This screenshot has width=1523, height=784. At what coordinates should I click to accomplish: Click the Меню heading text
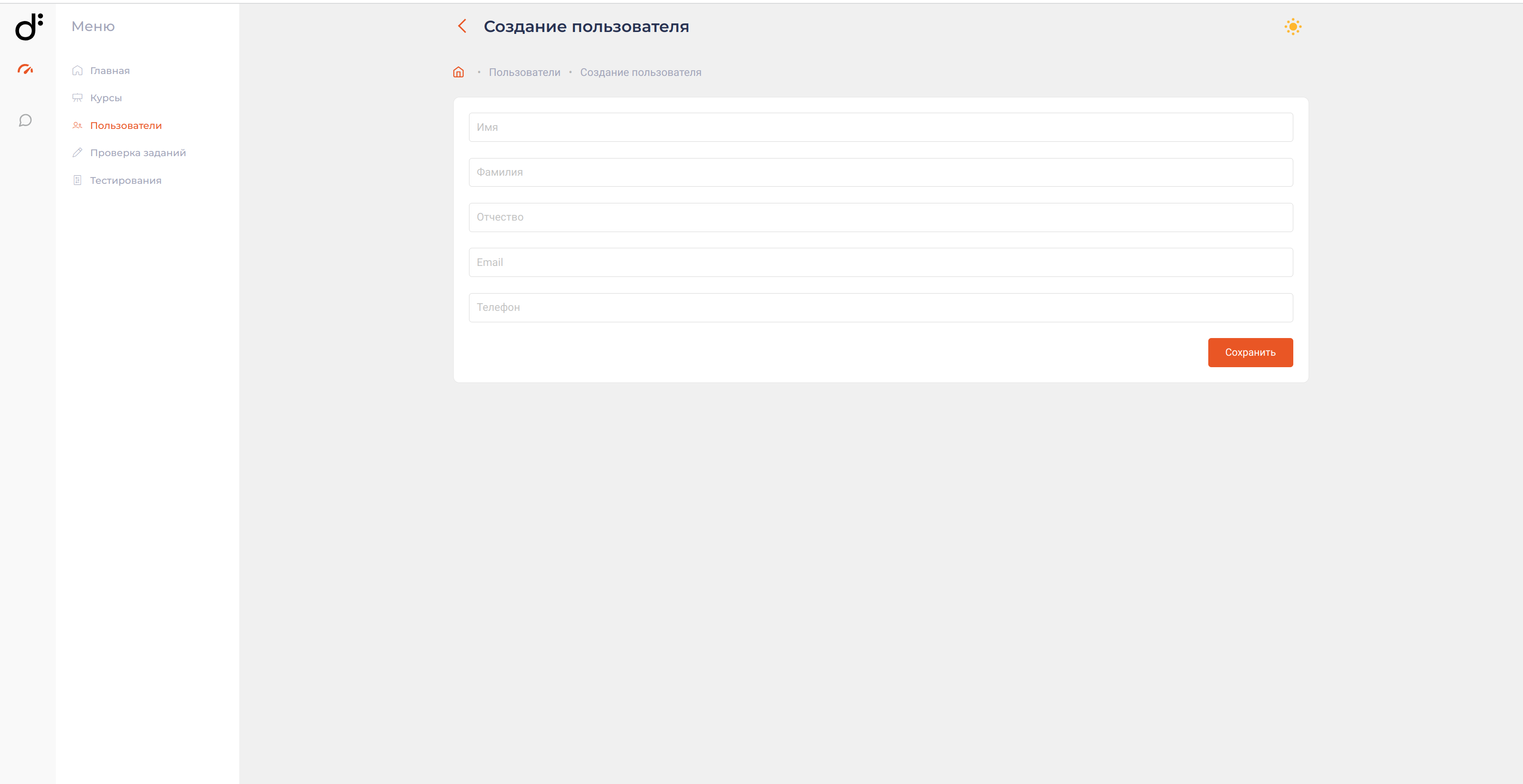(93, 26)
